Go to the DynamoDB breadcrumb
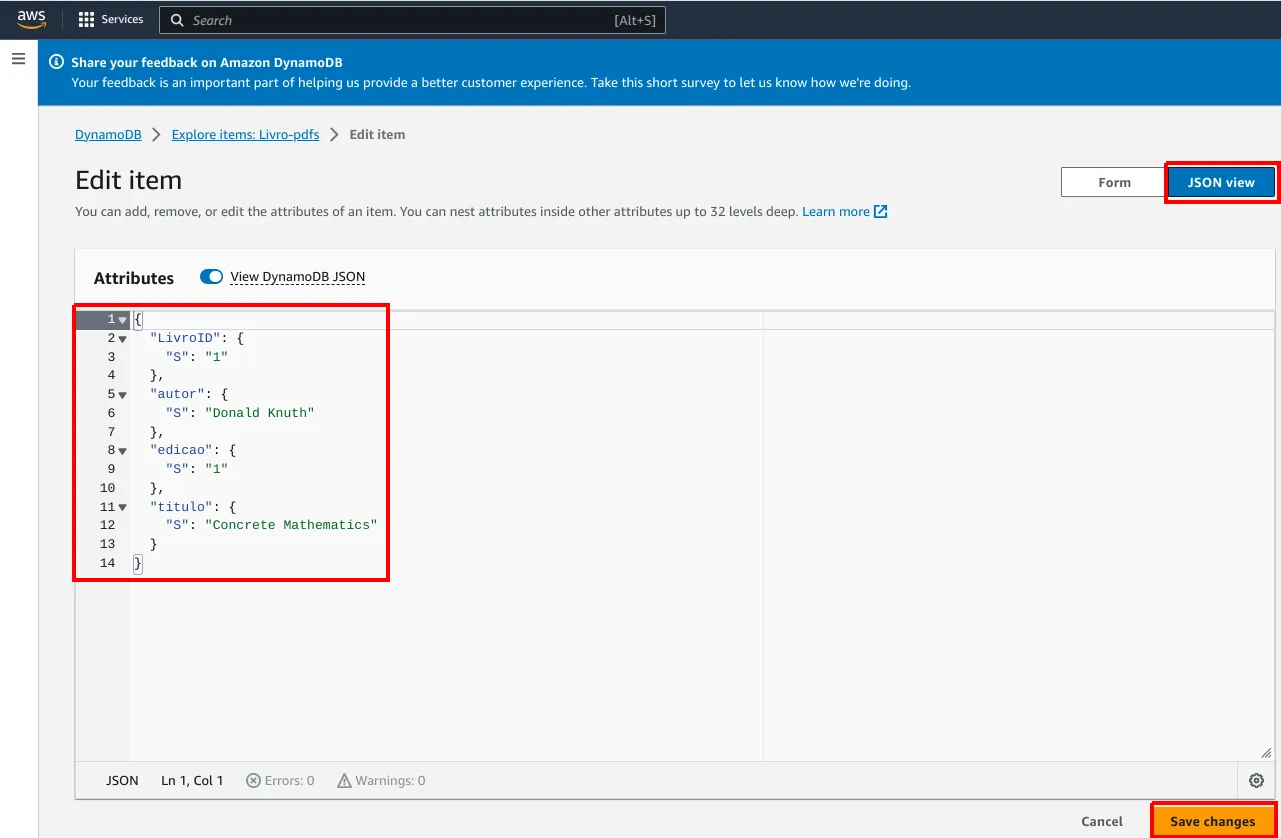1281x838 pixels. point(108,134)
